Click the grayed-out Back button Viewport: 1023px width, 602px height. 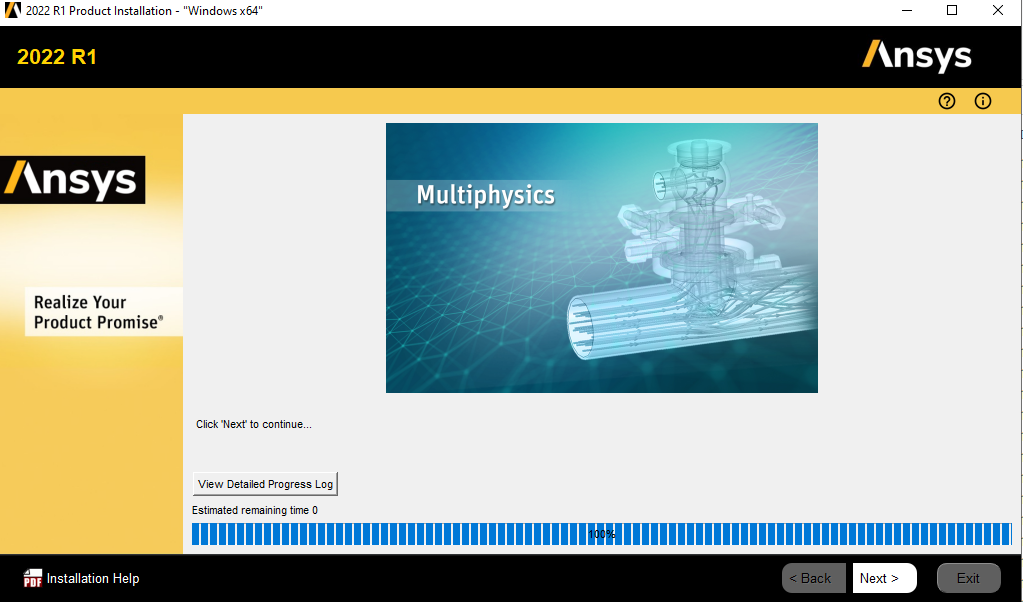814,579
